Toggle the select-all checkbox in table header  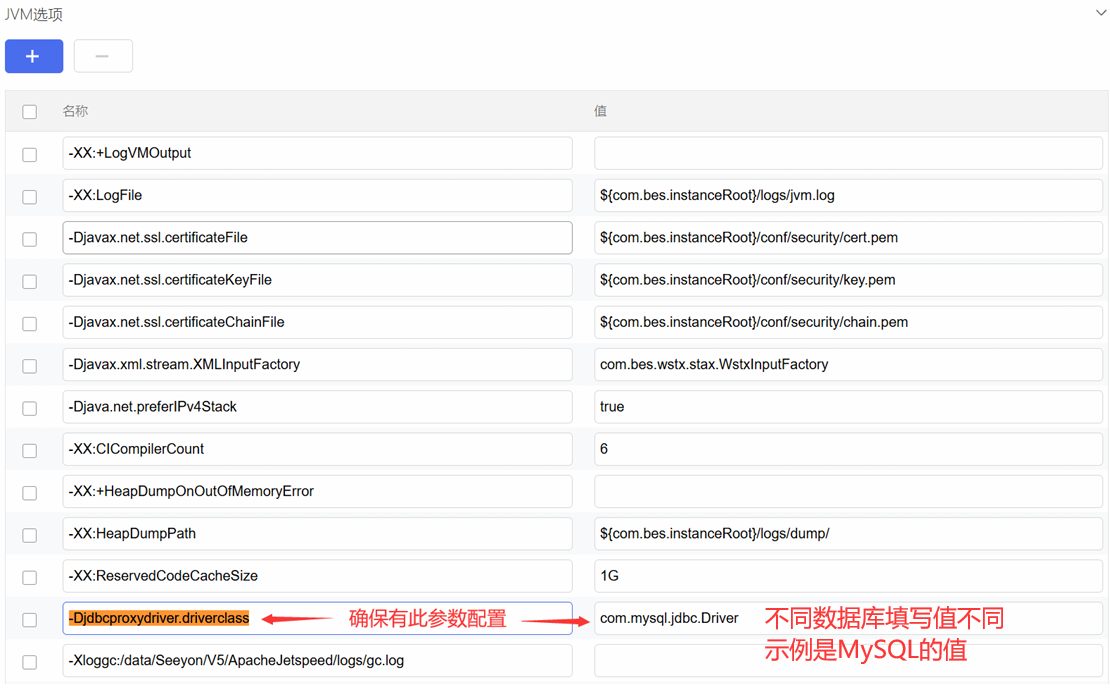point(30,112)
